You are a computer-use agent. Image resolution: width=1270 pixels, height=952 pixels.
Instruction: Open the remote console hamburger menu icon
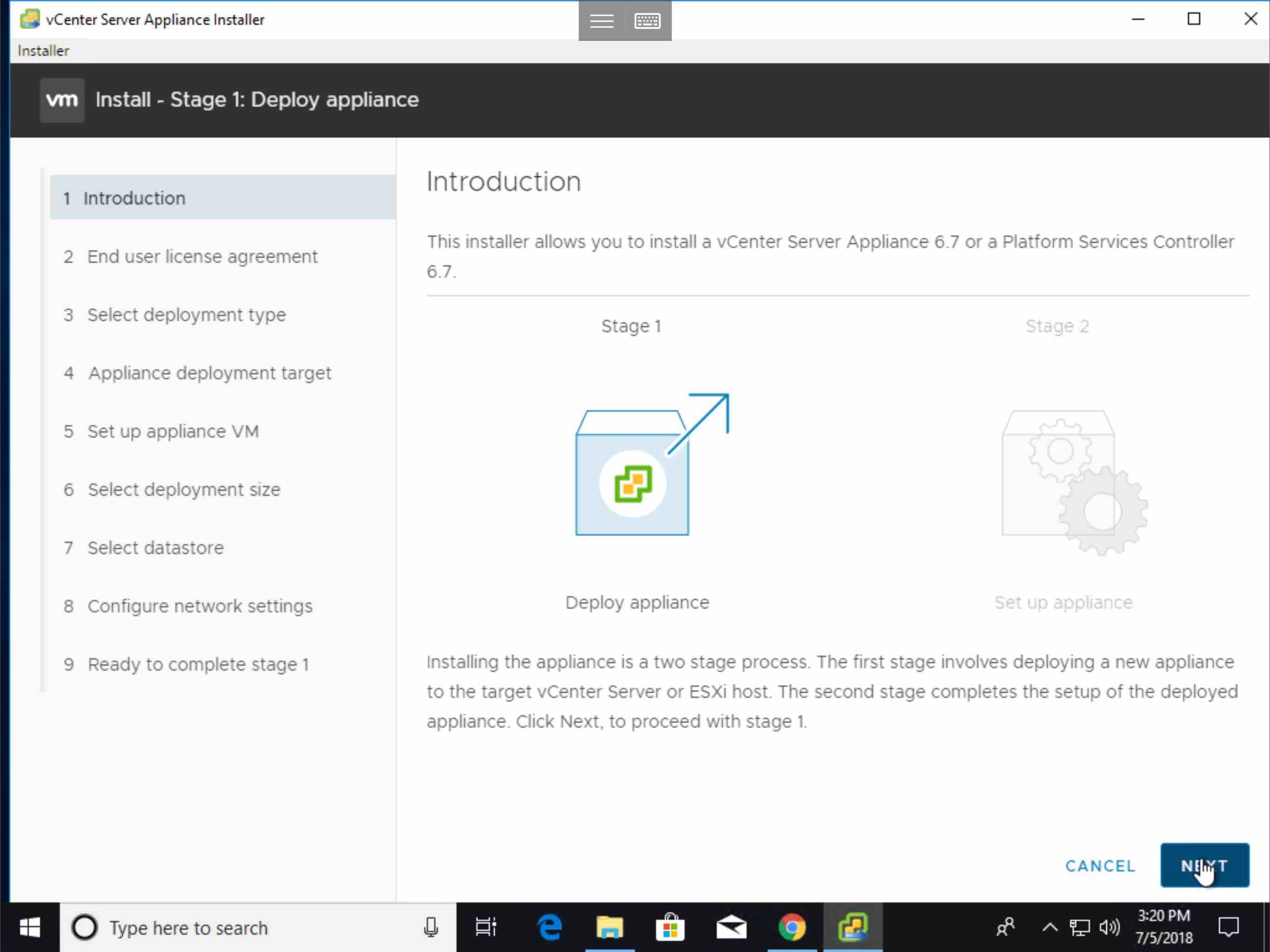[601, 20]
